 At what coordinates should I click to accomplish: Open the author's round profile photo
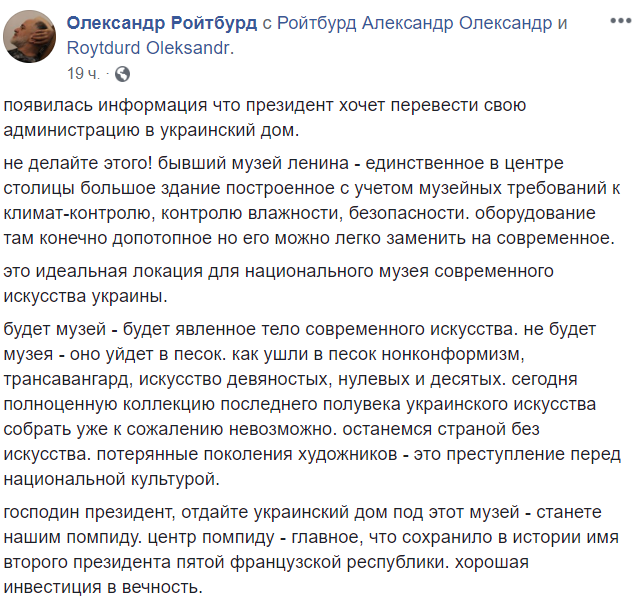click(29, 36)
